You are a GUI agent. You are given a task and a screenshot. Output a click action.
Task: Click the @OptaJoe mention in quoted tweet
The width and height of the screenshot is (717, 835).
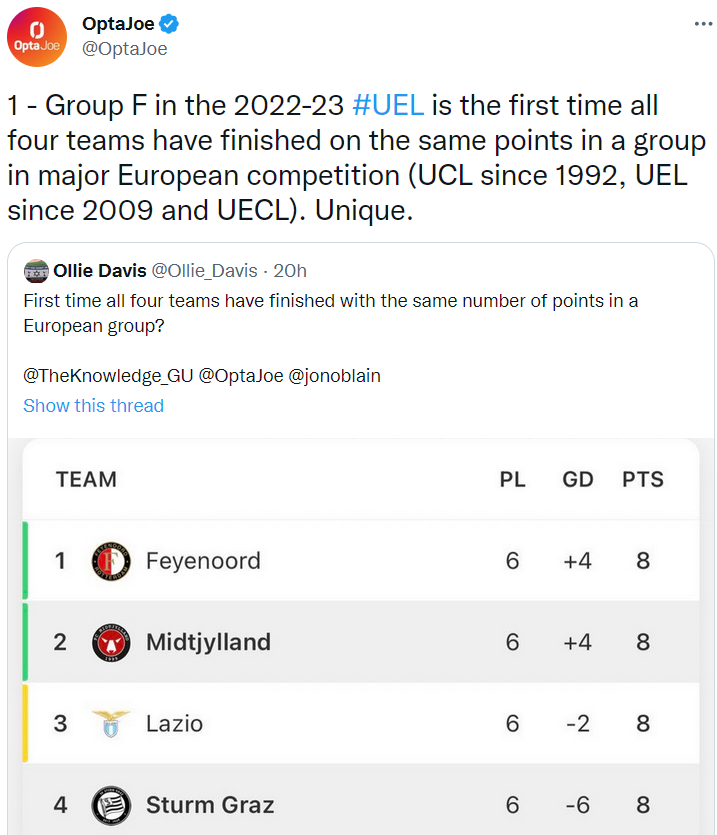[x=239, y=376]
